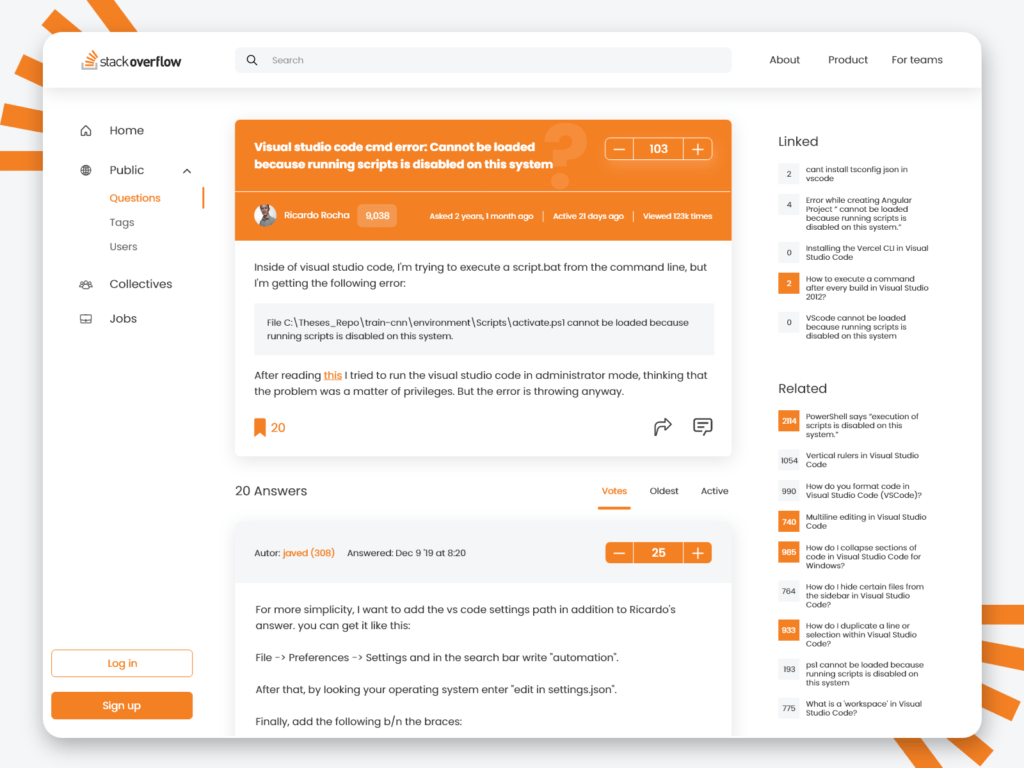Image resolution: width=1024 pixels, height=768 pixels.
Task: Open related 'Multiline editing in Visual Studio Code'
Action: 865,522
